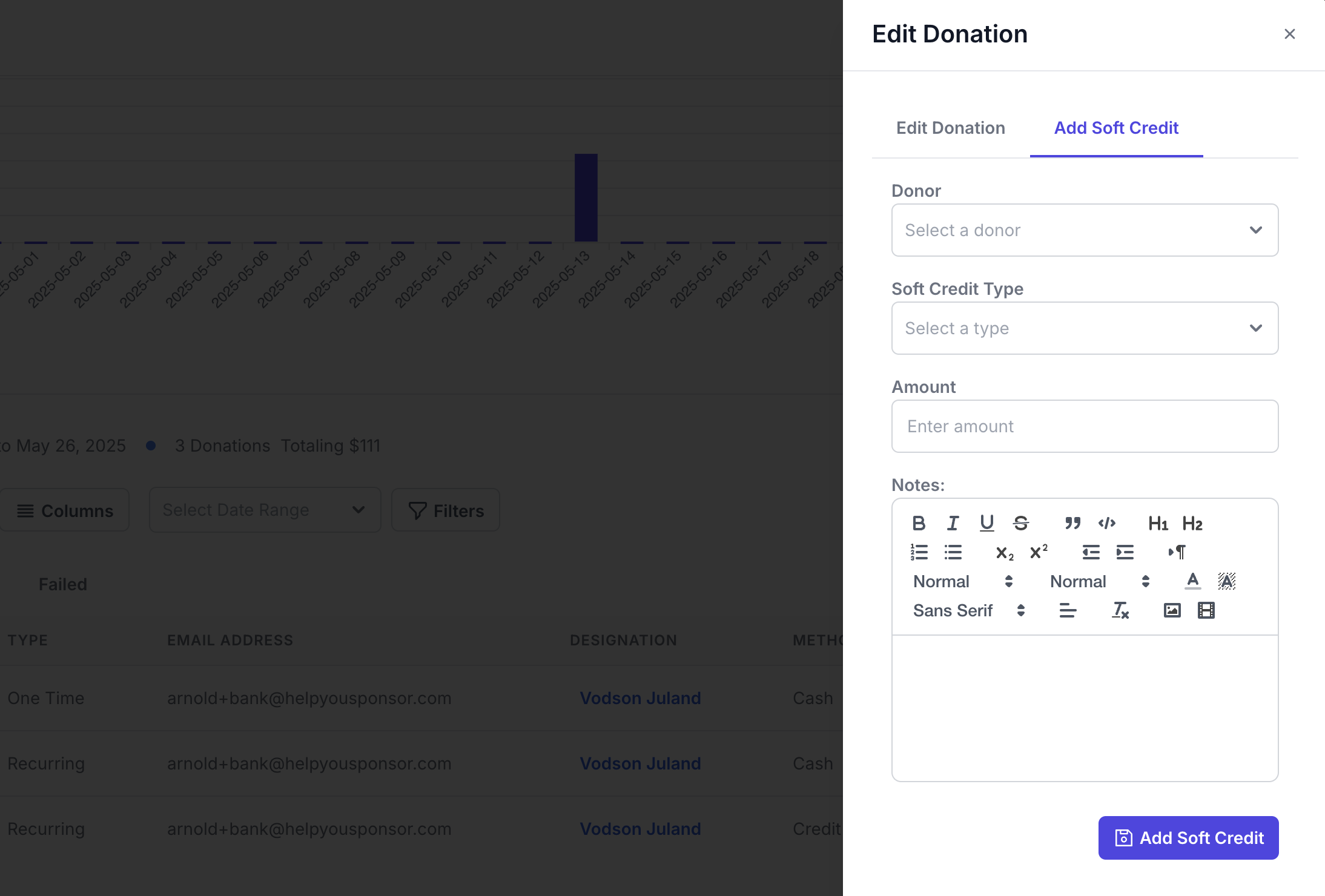Apply Heading 2 style
1325x896 pixels.
(x=1192, y=523)
